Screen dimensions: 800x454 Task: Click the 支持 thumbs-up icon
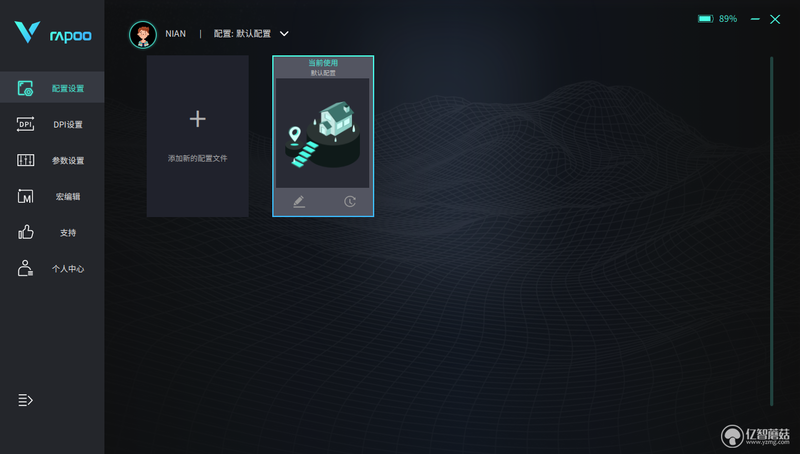(26, 232)
